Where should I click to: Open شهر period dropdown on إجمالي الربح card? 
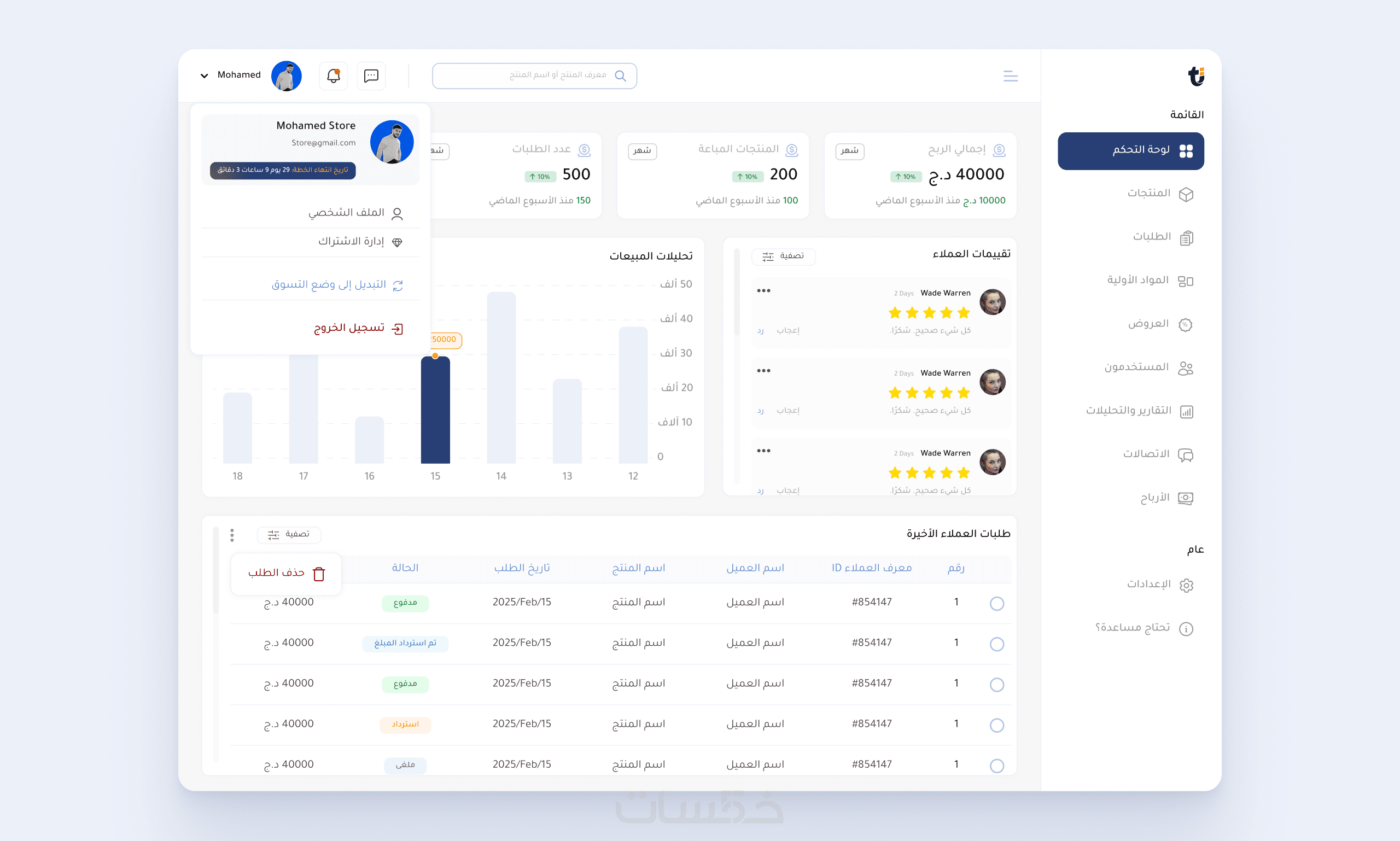[x=849, y=151]
